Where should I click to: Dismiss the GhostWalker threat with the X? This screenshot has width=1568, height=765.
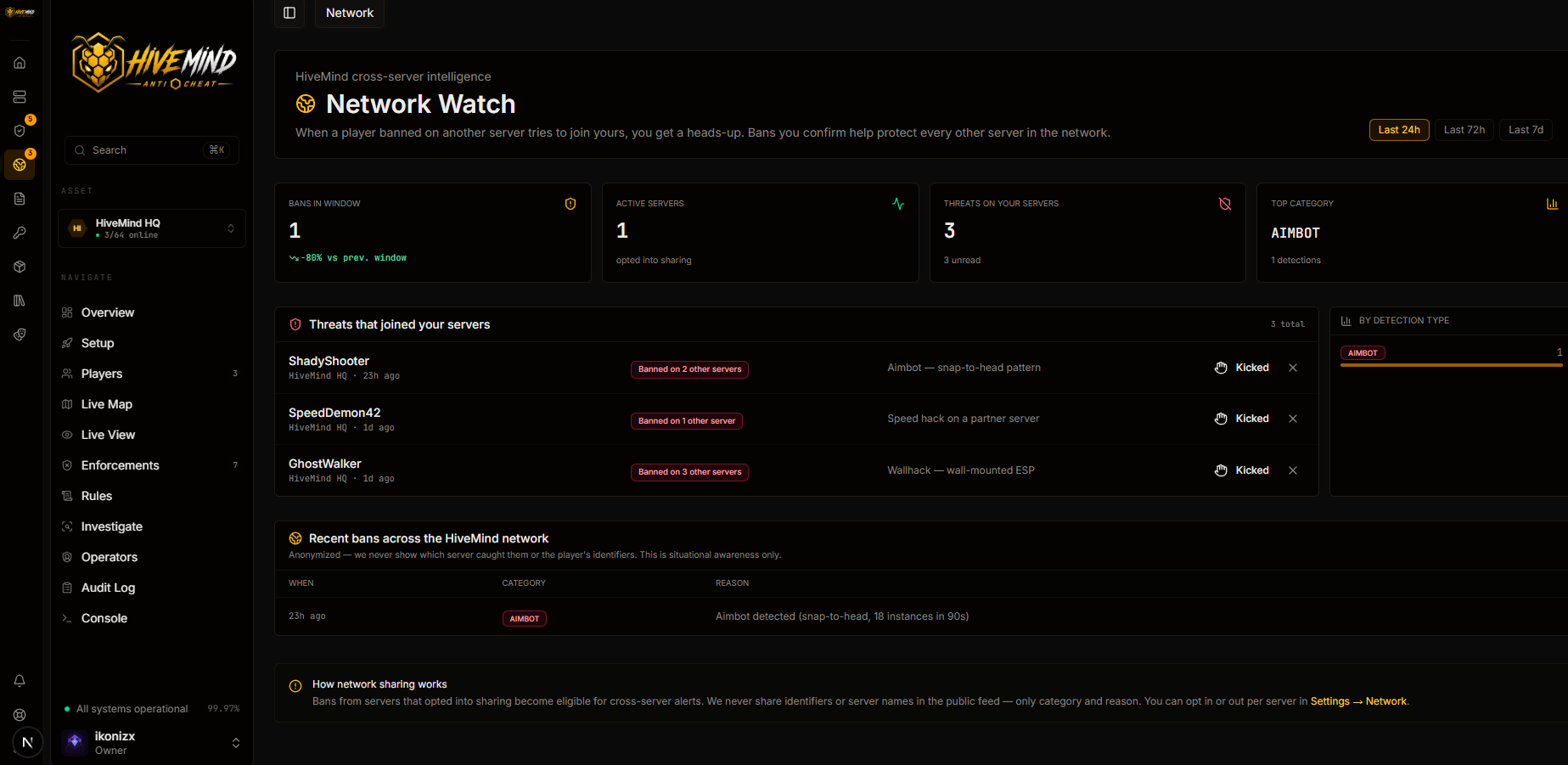point(1293,470)
